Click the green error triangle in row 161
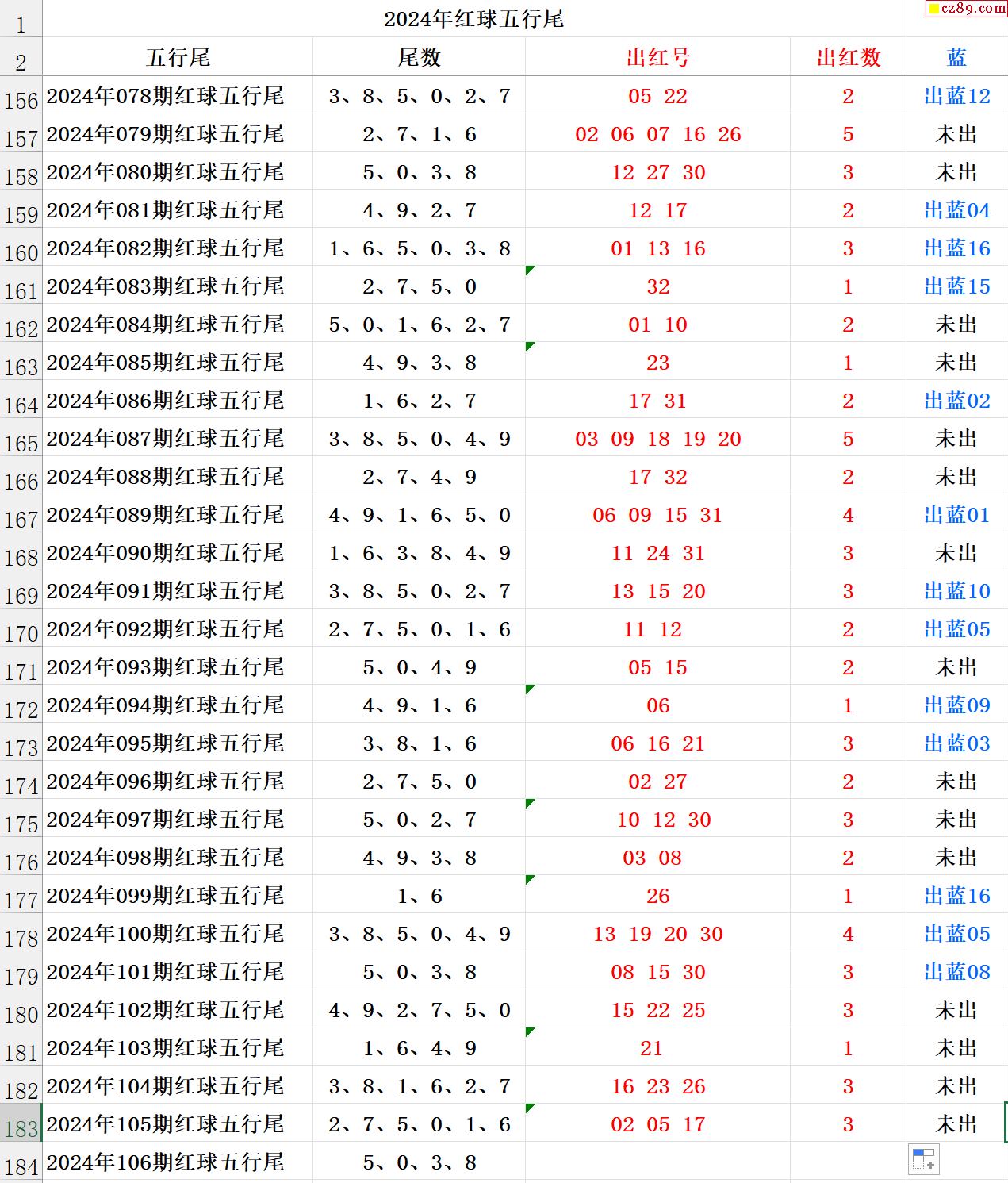This screenshot has height=1183, width=1008. [x=530, y=271]
